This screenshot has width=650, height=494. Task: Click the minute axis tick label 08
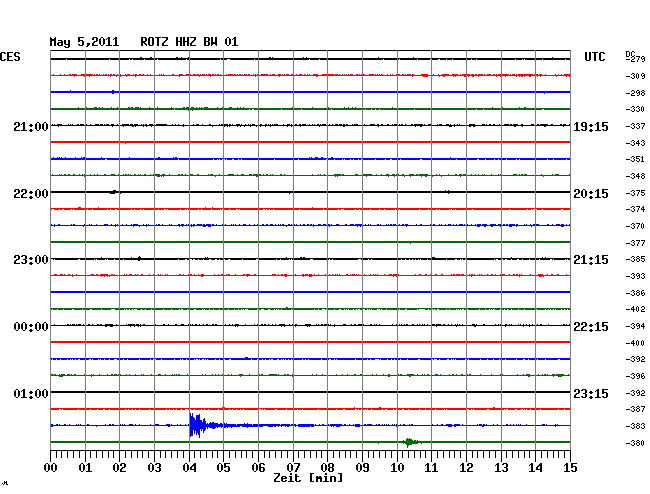pyautogui.click(x=327, y=468)
